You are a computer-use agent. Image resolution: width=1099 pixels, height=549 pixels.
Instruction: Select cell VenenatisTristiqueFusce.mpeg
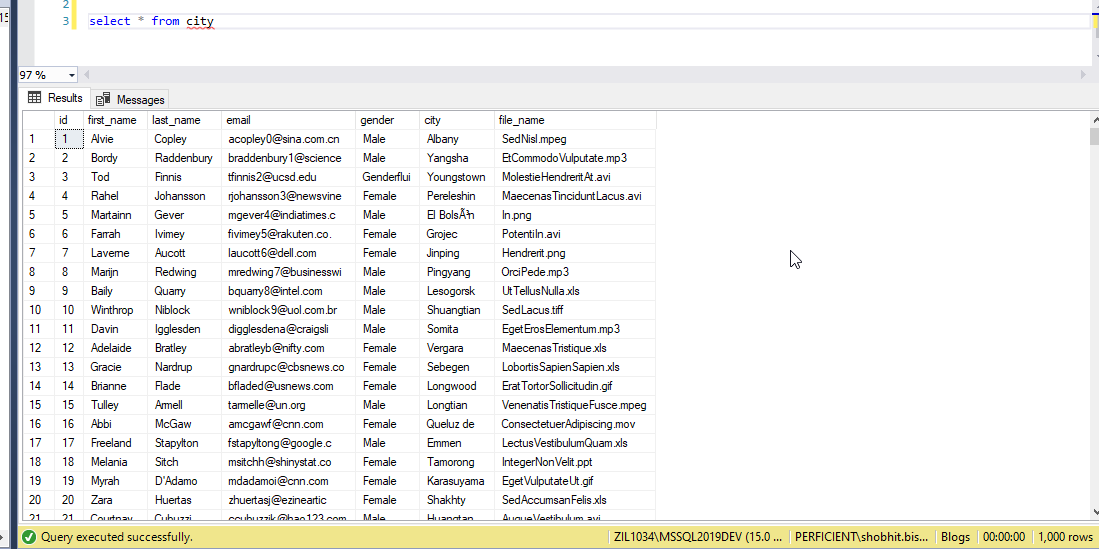click(x=575, y=405)
